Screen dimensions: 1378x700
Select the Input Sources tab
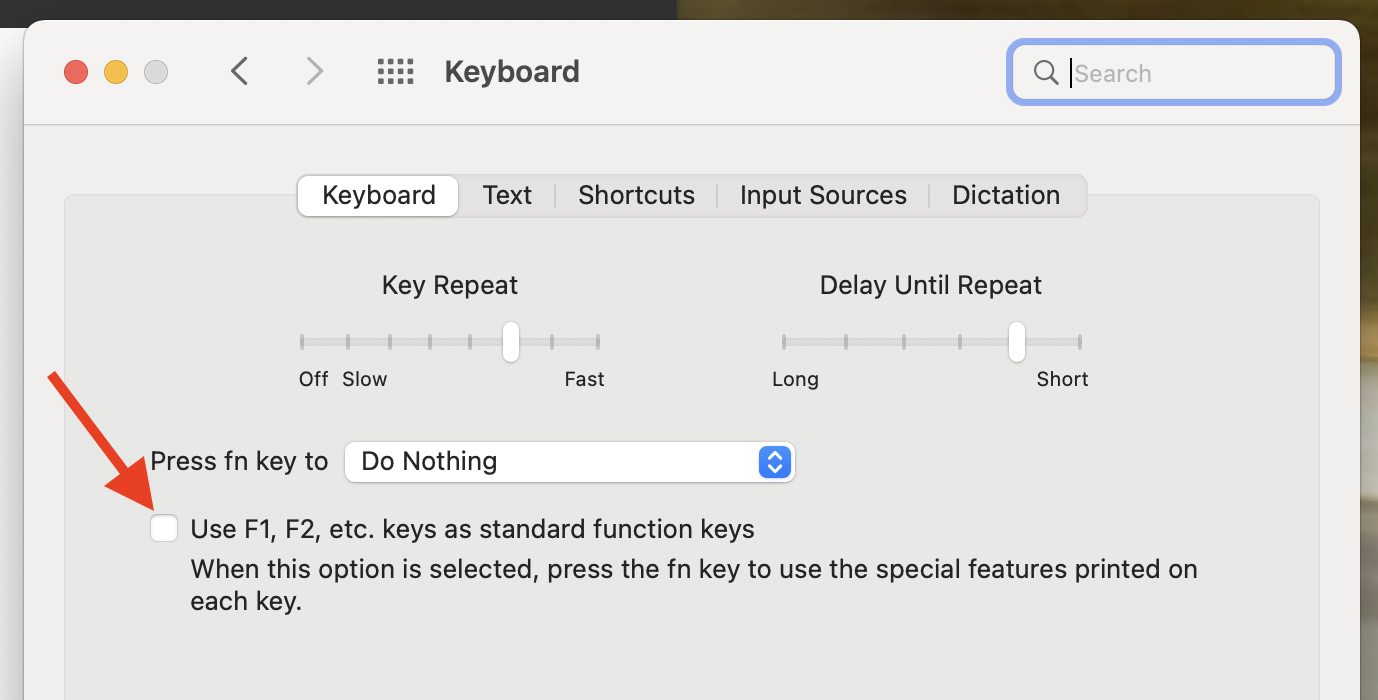[823, 195]
